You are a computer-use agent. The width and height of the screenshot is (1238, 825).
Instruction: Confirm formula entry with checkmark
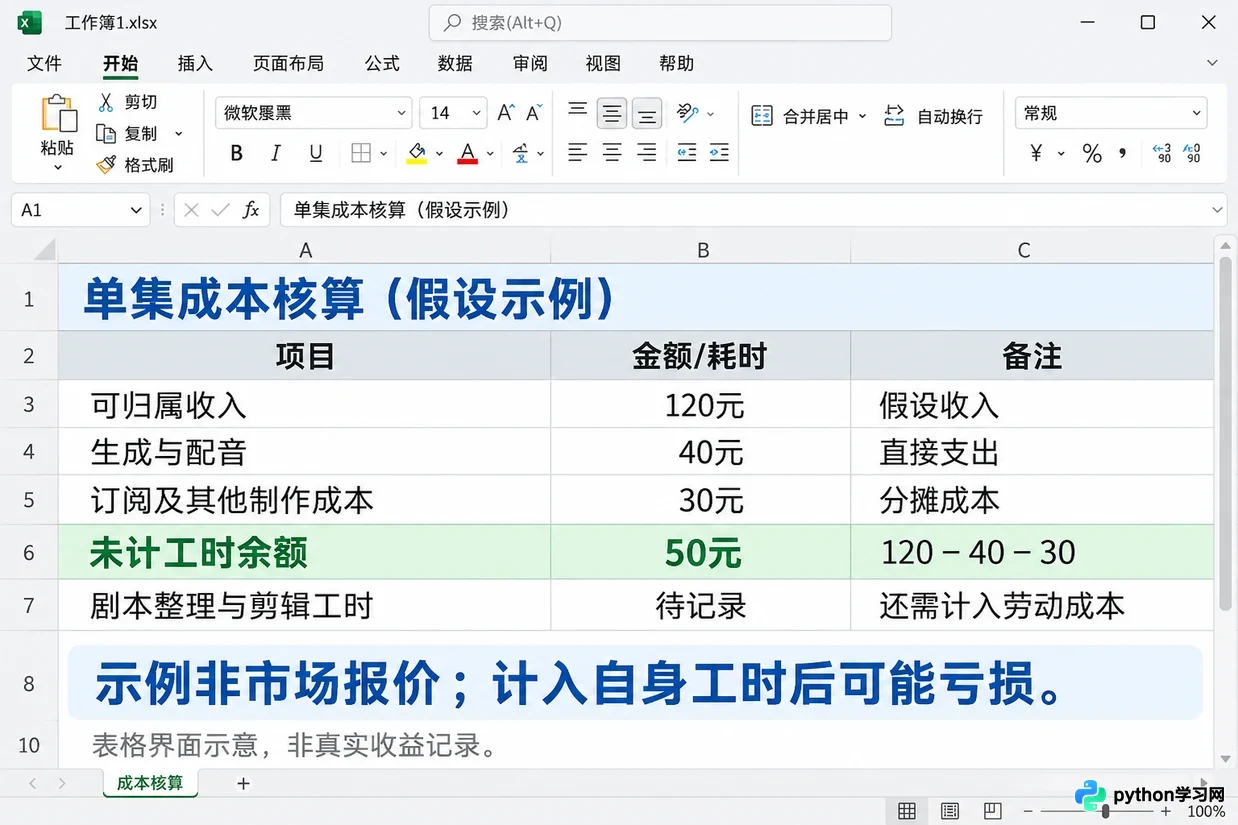[220, 210]
